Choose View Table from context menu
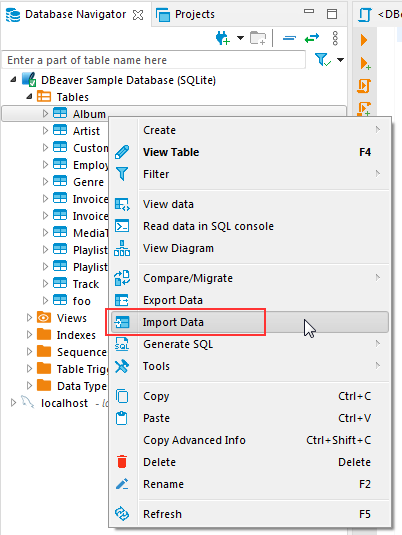The width and height of the screenshot is (402, 535). tap(249, 152)
